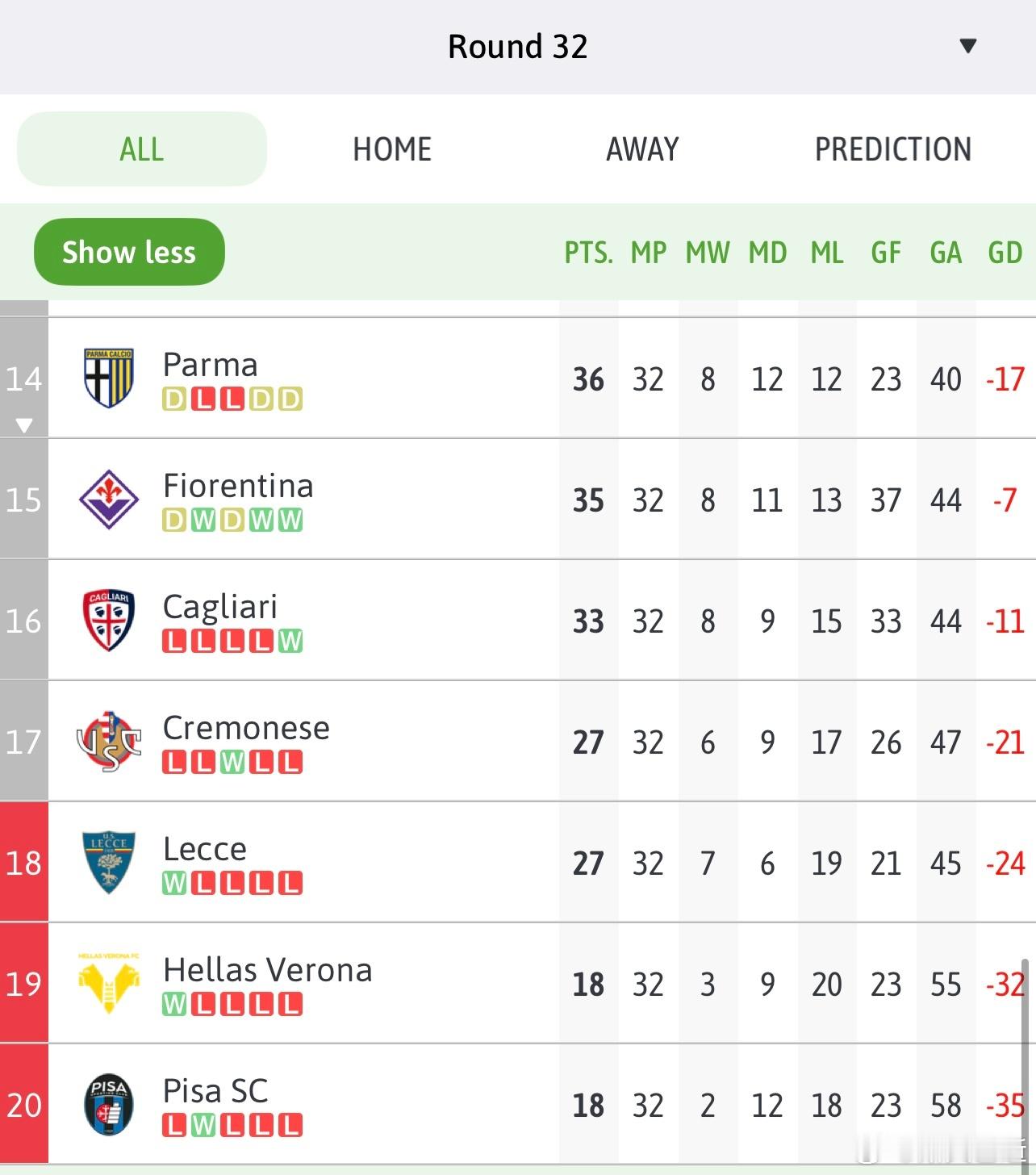Collapse table with Show less button
Screen dimensions: 1036x1175
point(129,252)
